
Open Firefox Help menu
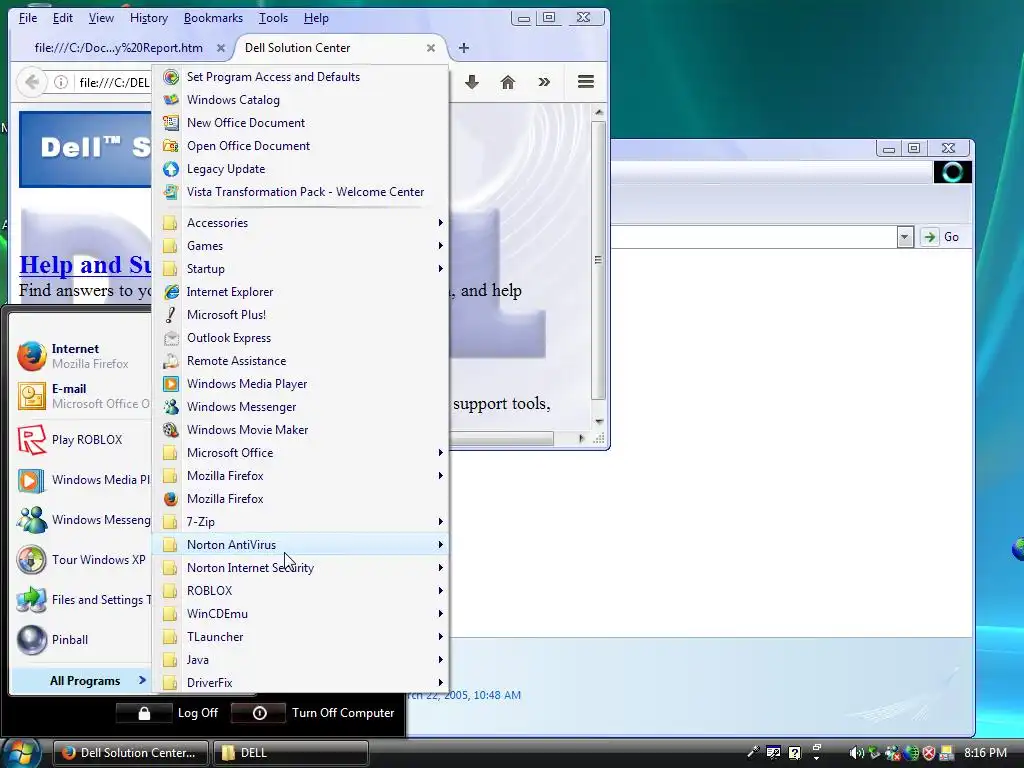point(316,18)
